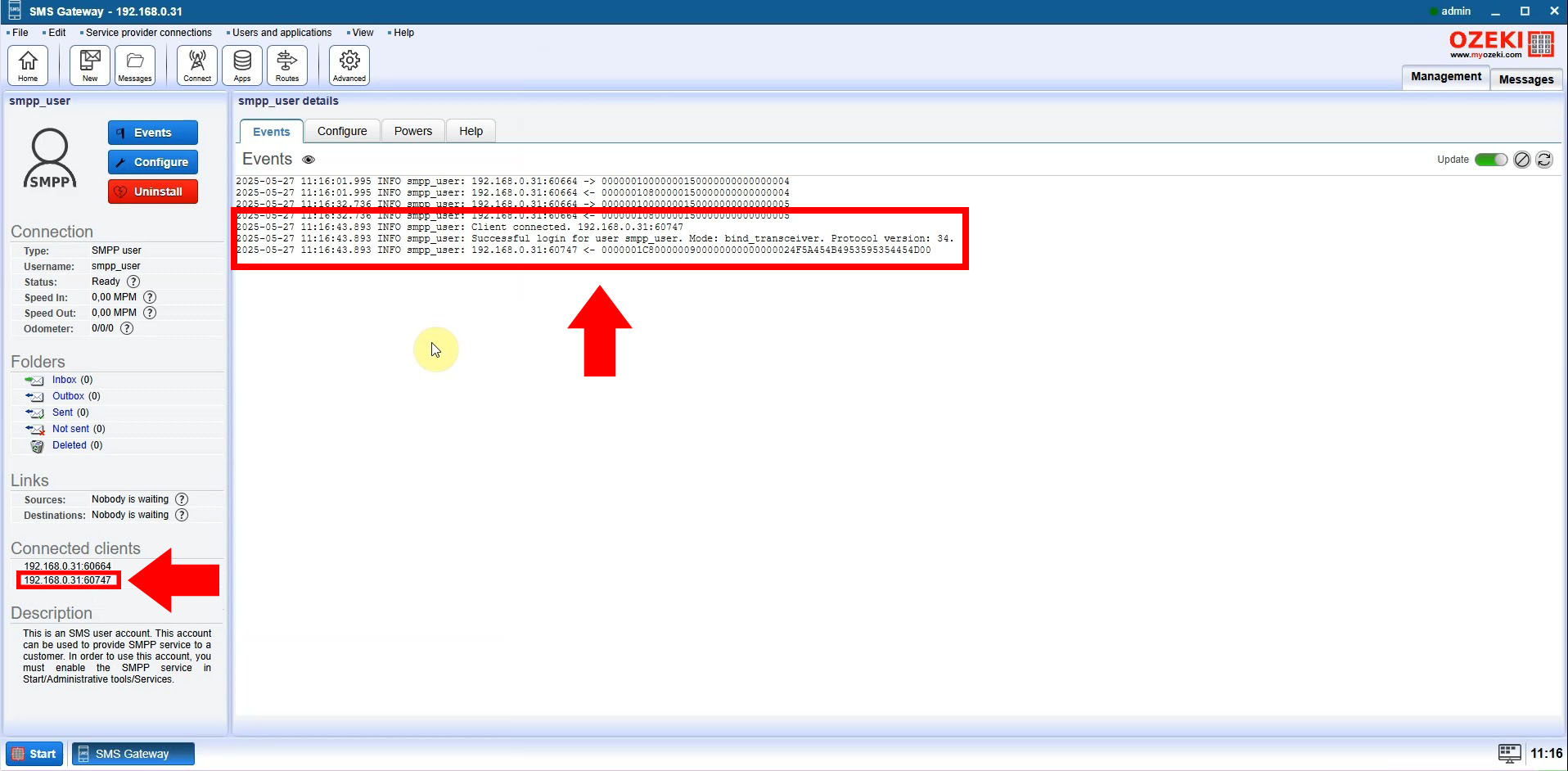
Task: Click the eye icon next to Events heading
Action: (309, 160)
